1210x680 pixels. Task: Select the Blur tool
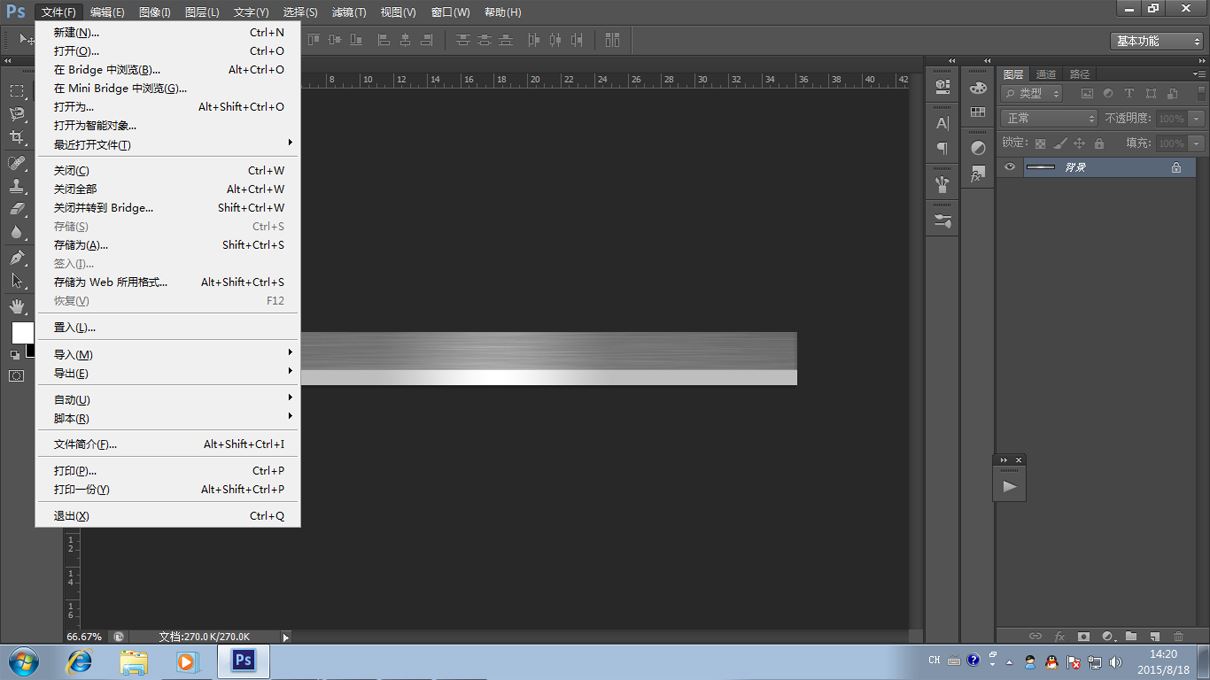pyautogui.click(x=17, y=232)
